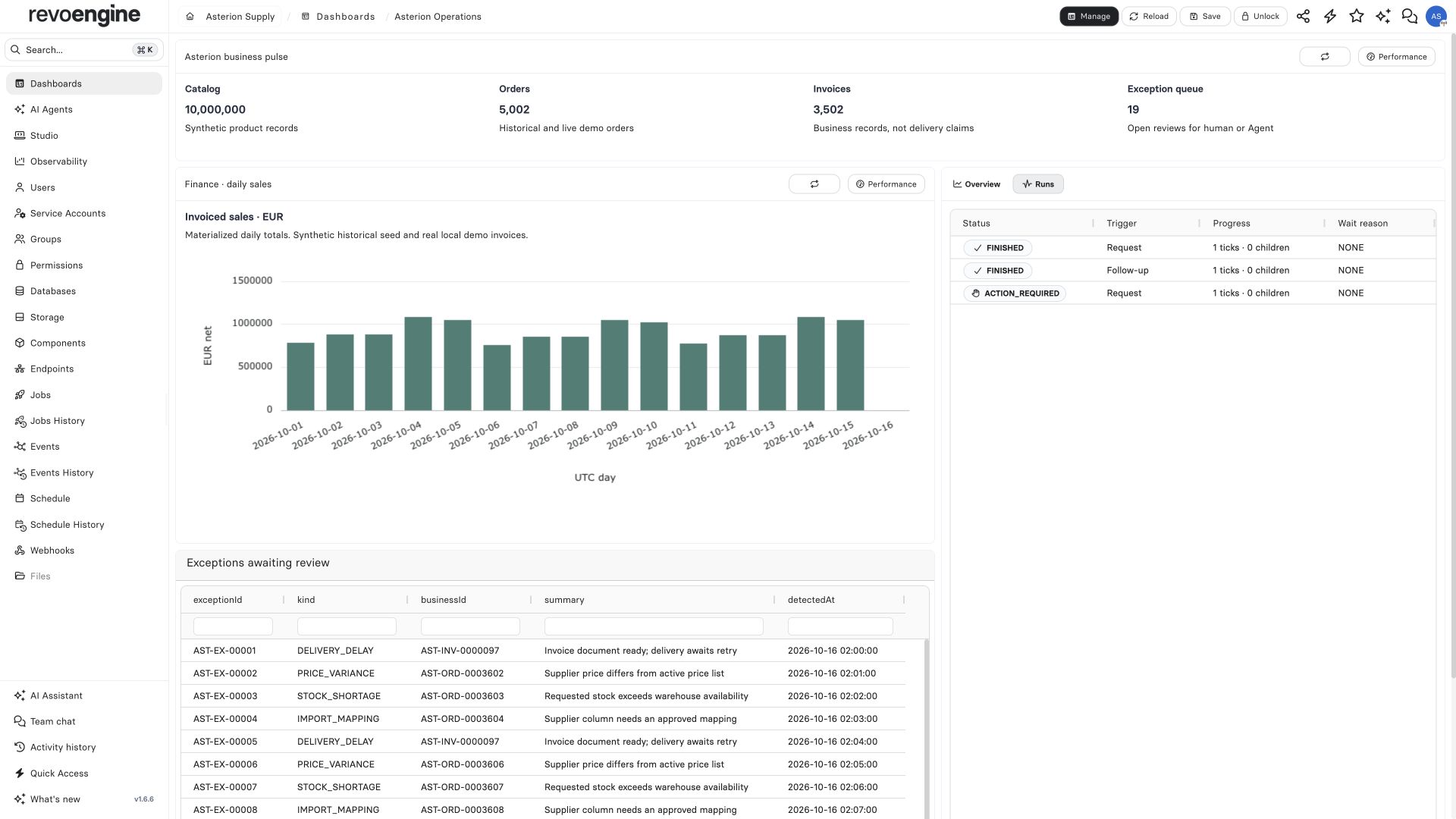Open the chat bubbles icon in header

click(x=1410, y=16)
